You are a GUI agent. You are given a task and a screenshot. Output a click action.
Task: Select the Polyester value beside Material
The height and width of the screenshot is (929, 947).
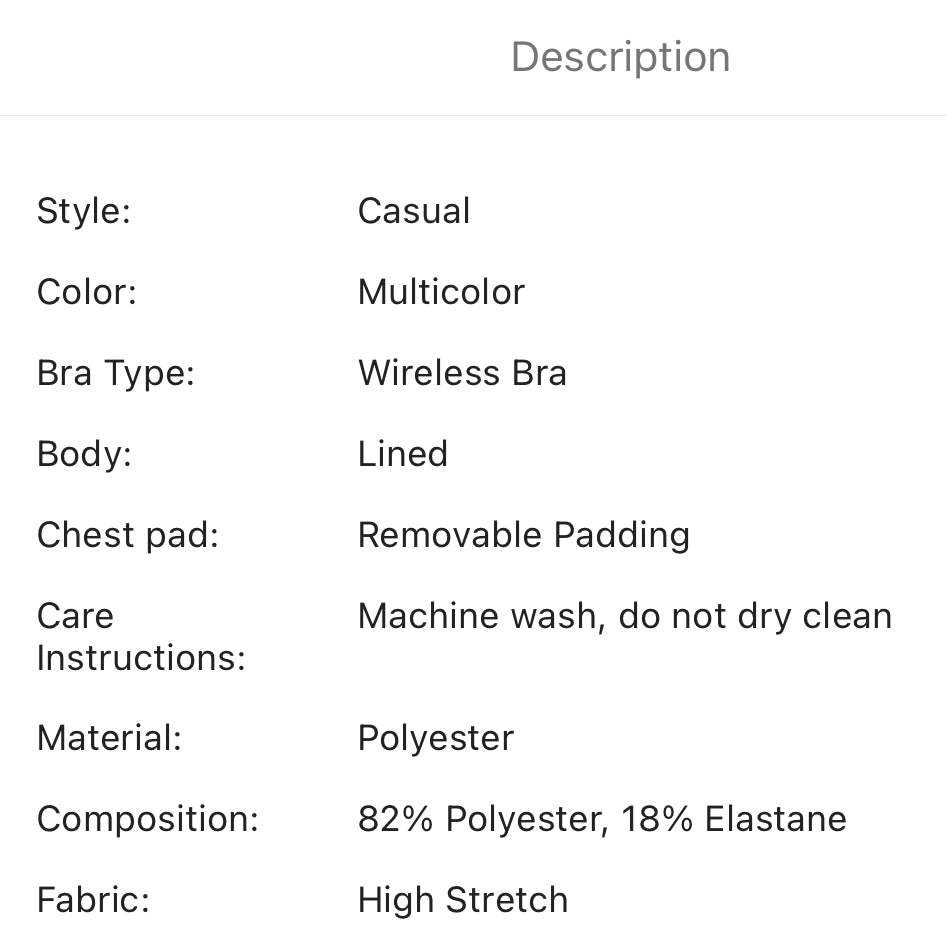click(436, 738)
